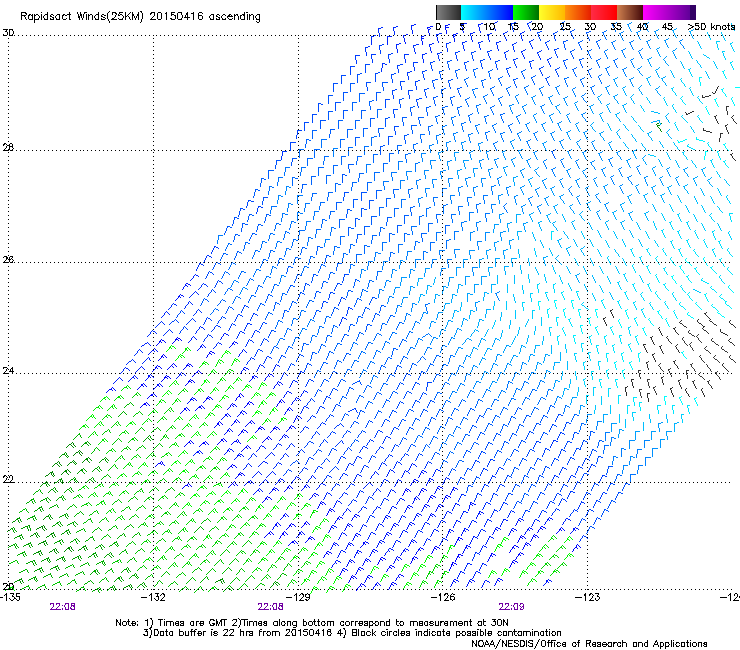This screenshot has width=740, height=650.
Task: Click the title text 'Rapidsact Winds(25KM) 20150416 ascending'
Action: pyautogui.click(x=140, y=17)
